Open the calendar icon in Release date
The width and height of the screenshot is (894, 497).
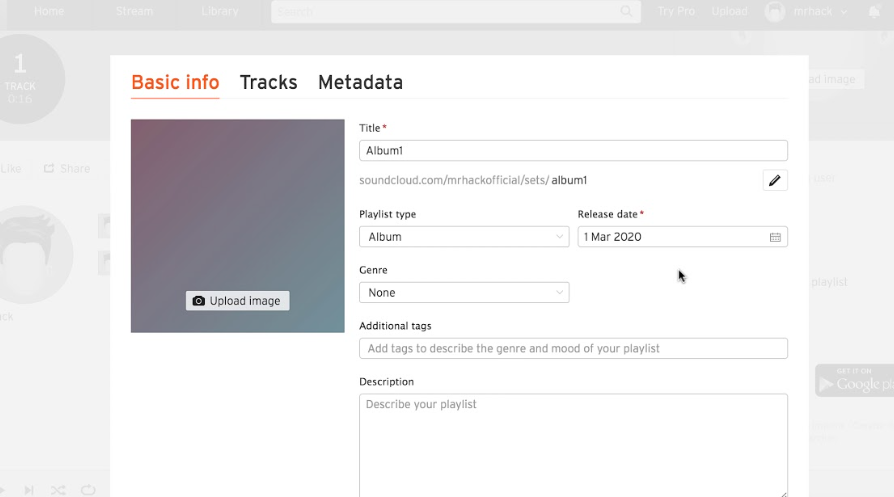click(775, 237)
